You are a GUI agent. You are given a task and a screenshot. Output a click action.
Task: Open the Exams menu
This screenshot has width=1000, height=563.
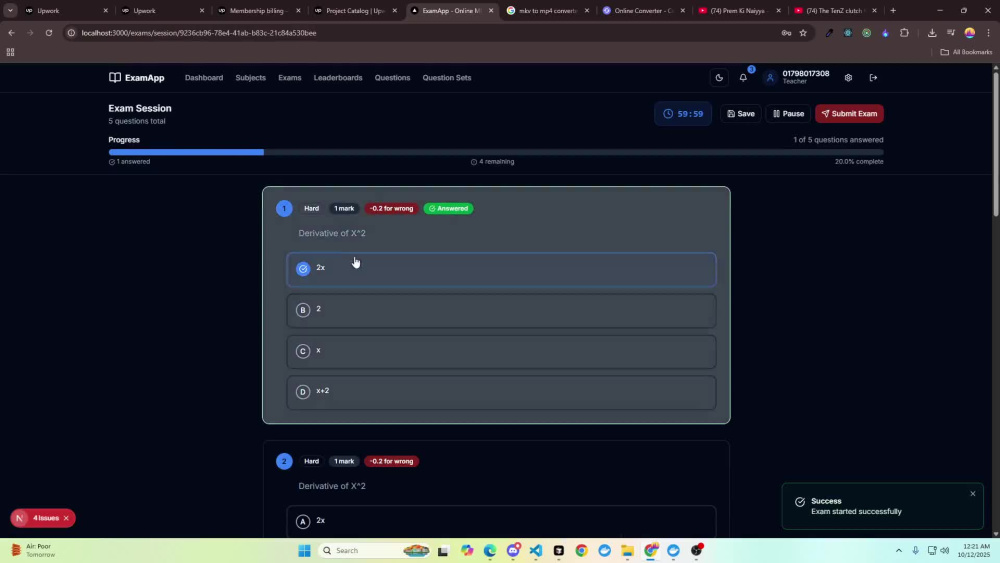[290, 78]
